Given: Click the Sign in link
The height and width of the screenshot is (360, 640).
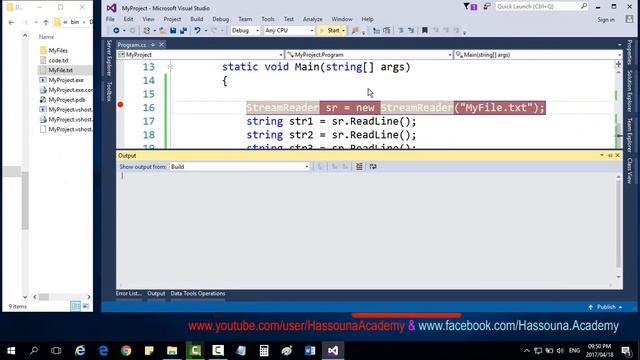Looking at the screenshot, I should pyautogui.click(x=606, y=20).
